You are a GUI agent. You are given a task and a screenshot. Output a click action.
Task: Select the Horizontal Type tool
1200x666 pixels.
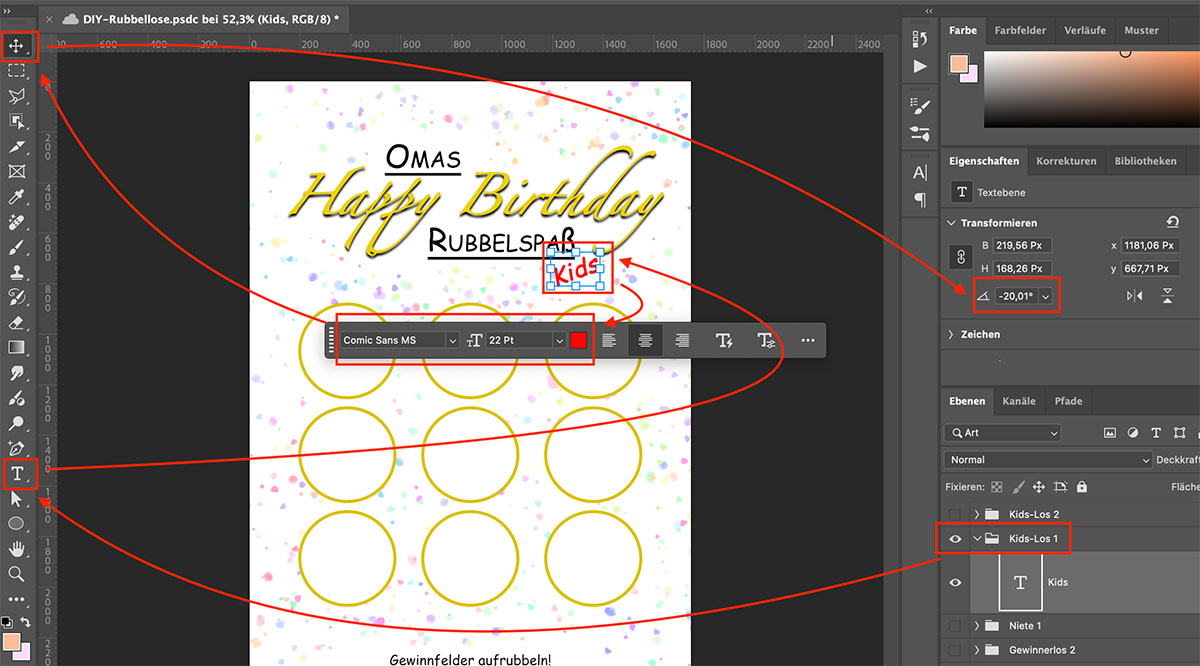click(x=17, y=474)
